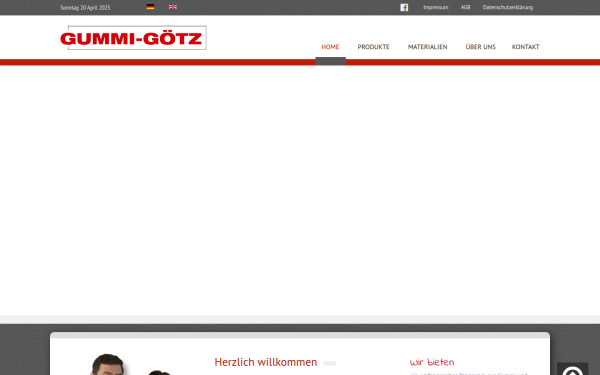The image size is (600, 375).
Task: Switch language via the German flag icon
Action: [150, 7]
